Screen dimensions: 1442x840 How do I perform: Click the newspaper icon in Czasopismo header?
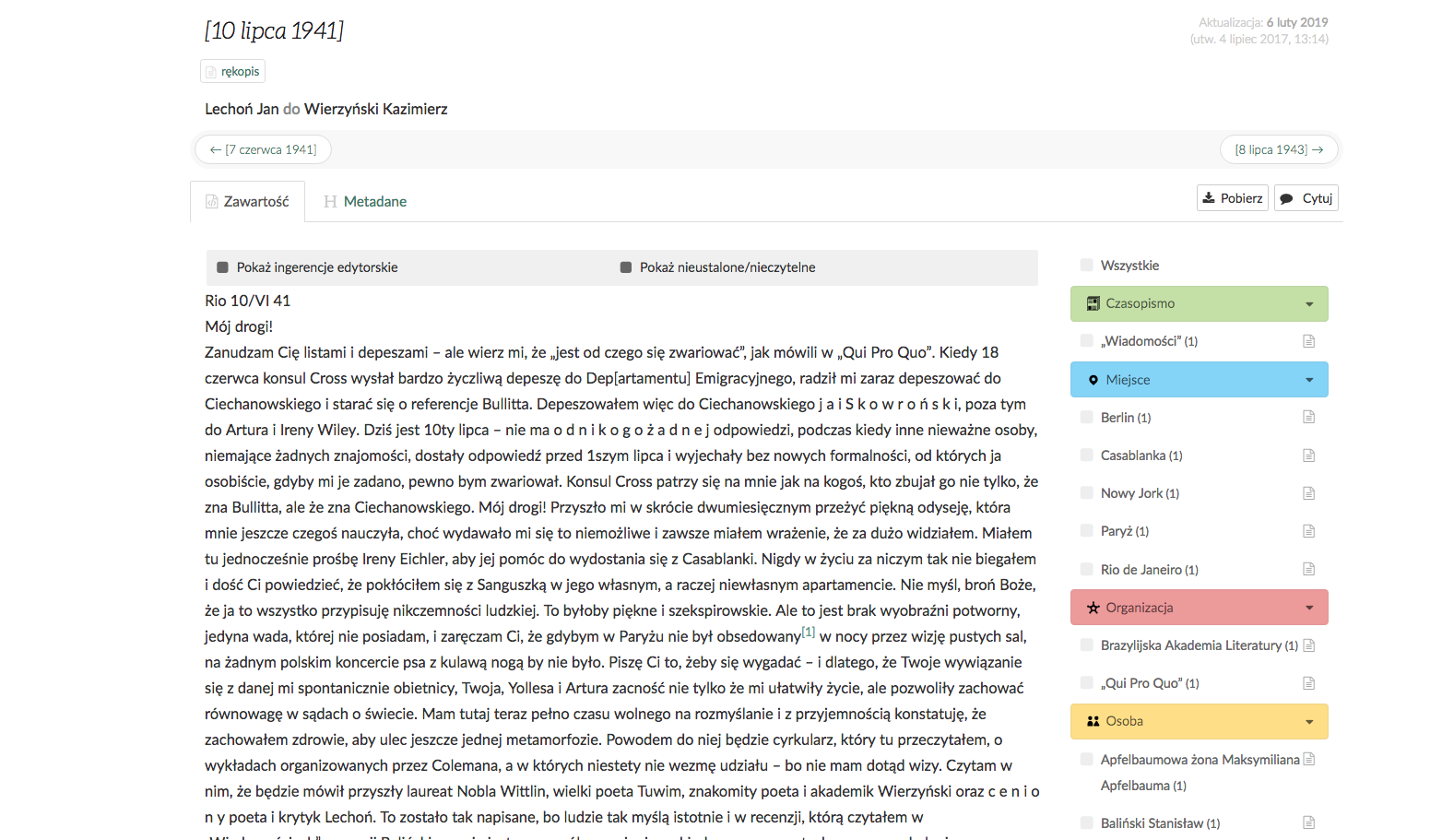click(x=1093, y=303)
